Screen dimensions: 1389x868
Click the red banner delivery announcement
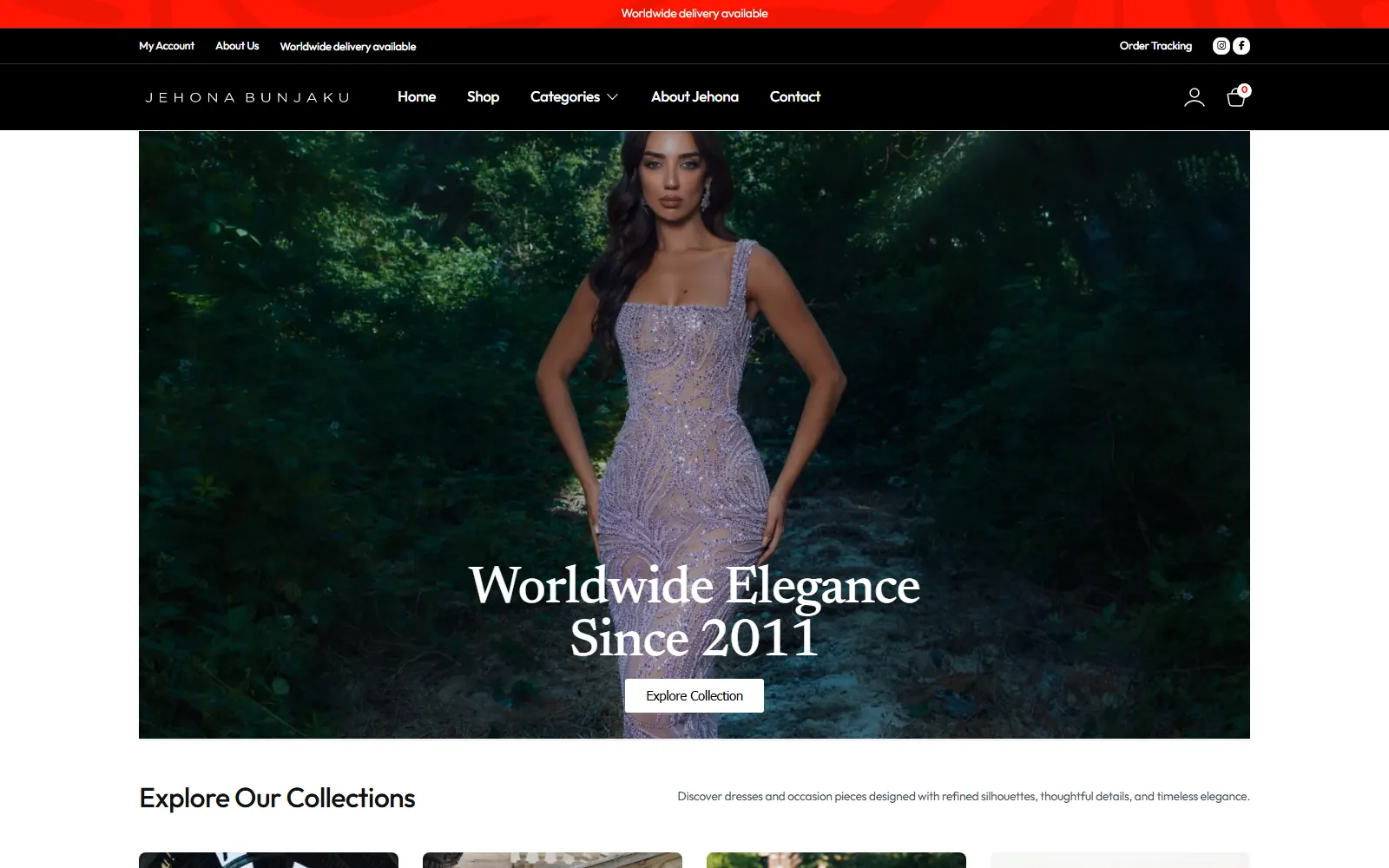point(694,14)
